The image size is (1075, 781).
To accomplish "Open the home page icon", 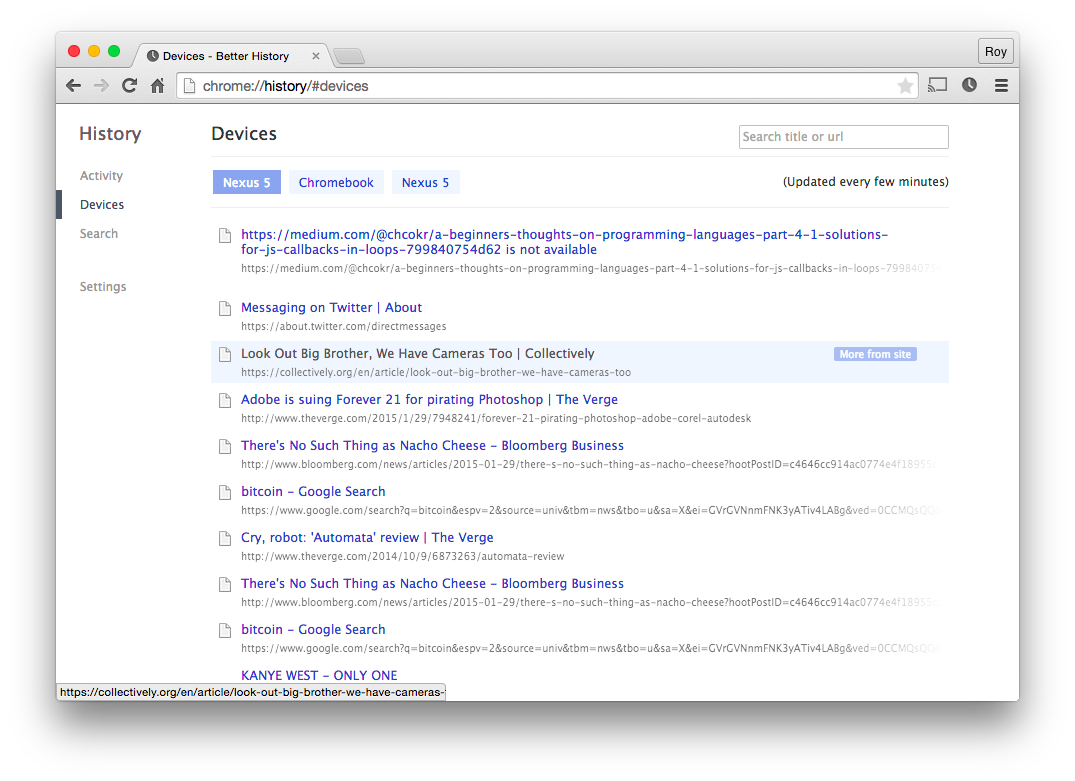I will (158, 86).
